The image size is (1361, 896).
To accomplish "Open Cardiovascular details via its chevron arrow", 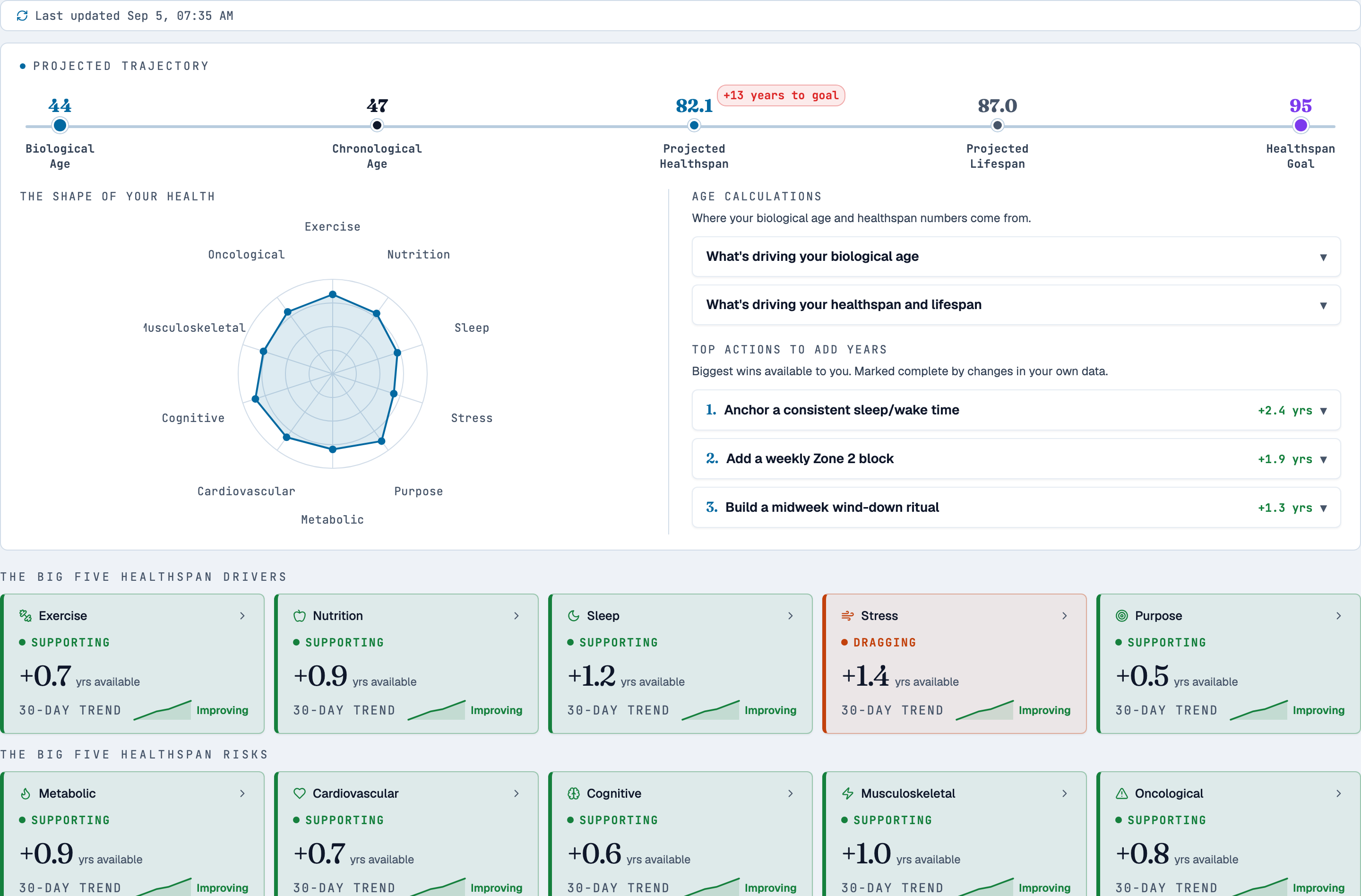I will (x=517, y=793).
